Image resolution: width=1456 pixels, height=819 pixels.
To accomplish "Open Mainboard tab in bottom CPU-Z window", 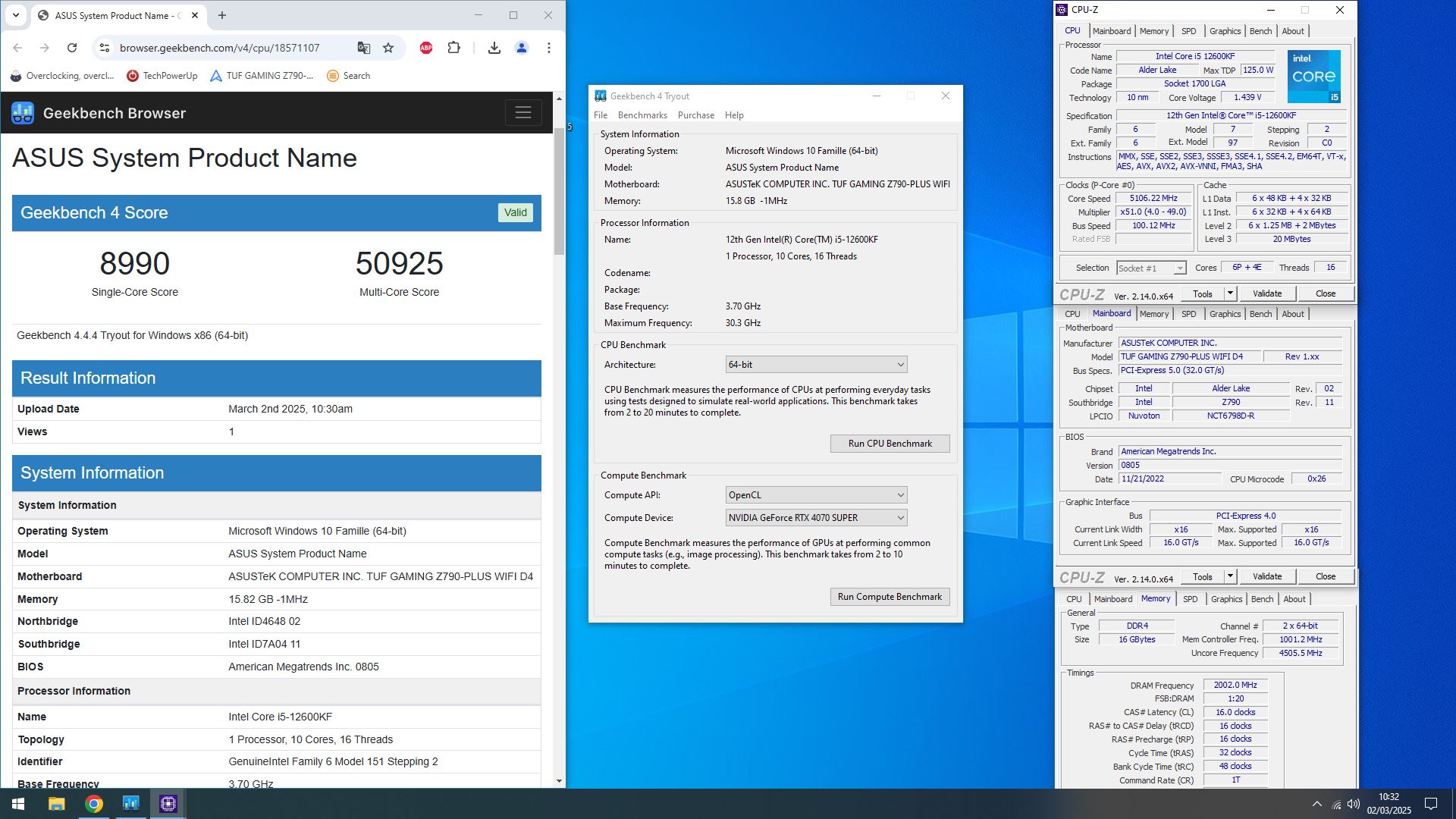I will 1113,599.
